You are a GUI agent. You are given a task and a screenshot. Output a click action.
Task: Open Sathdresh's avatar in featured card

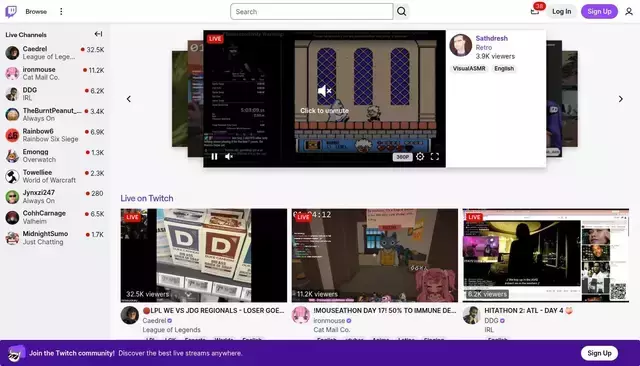click(460, 45)
